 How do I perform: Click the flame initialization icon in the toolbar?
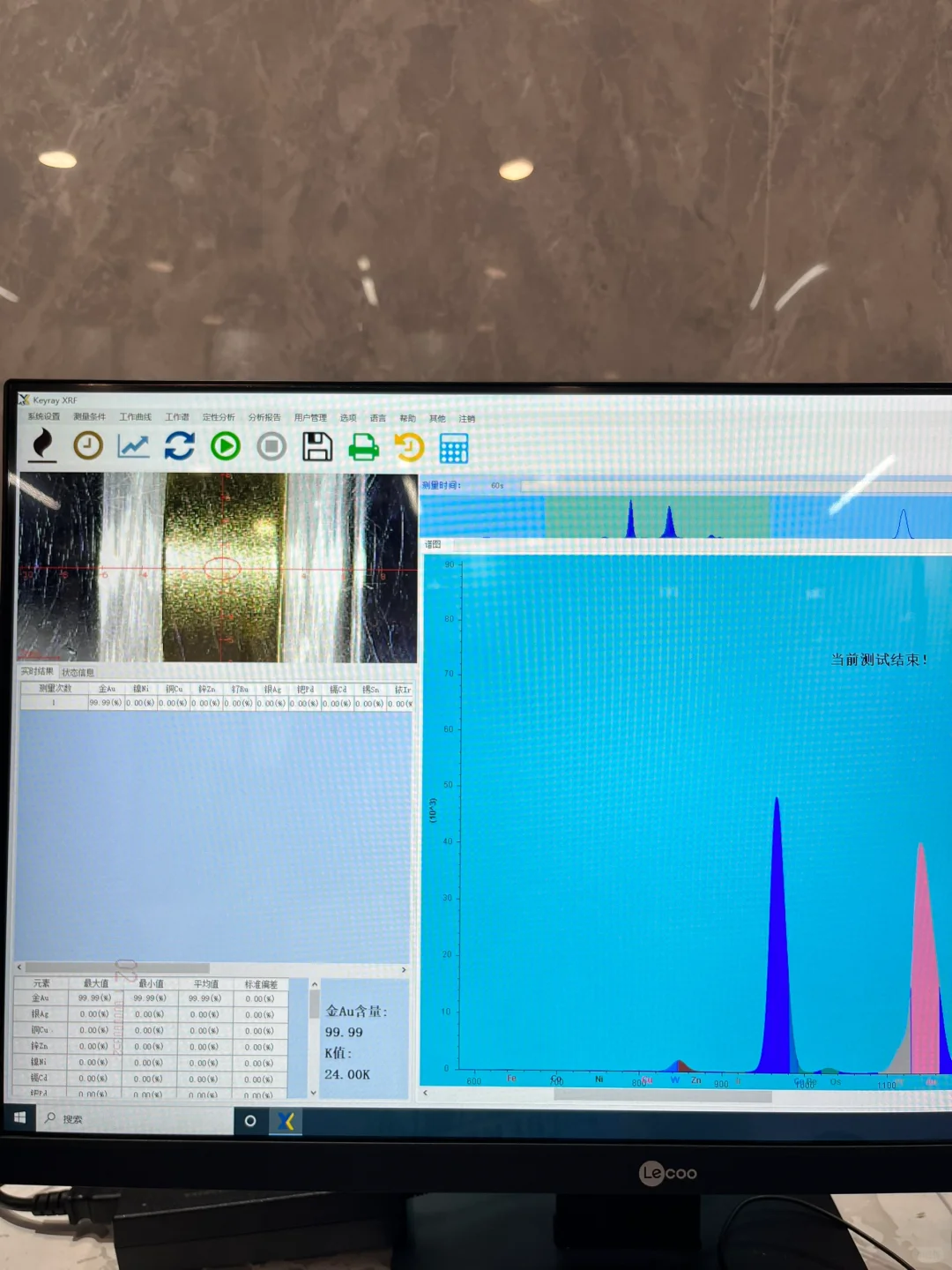(x=42, y=445)
